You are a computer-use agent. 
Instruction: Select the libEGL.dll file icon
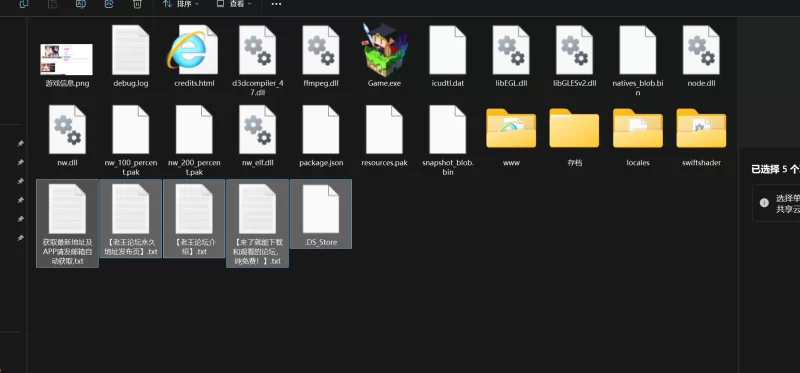(511, 50)
